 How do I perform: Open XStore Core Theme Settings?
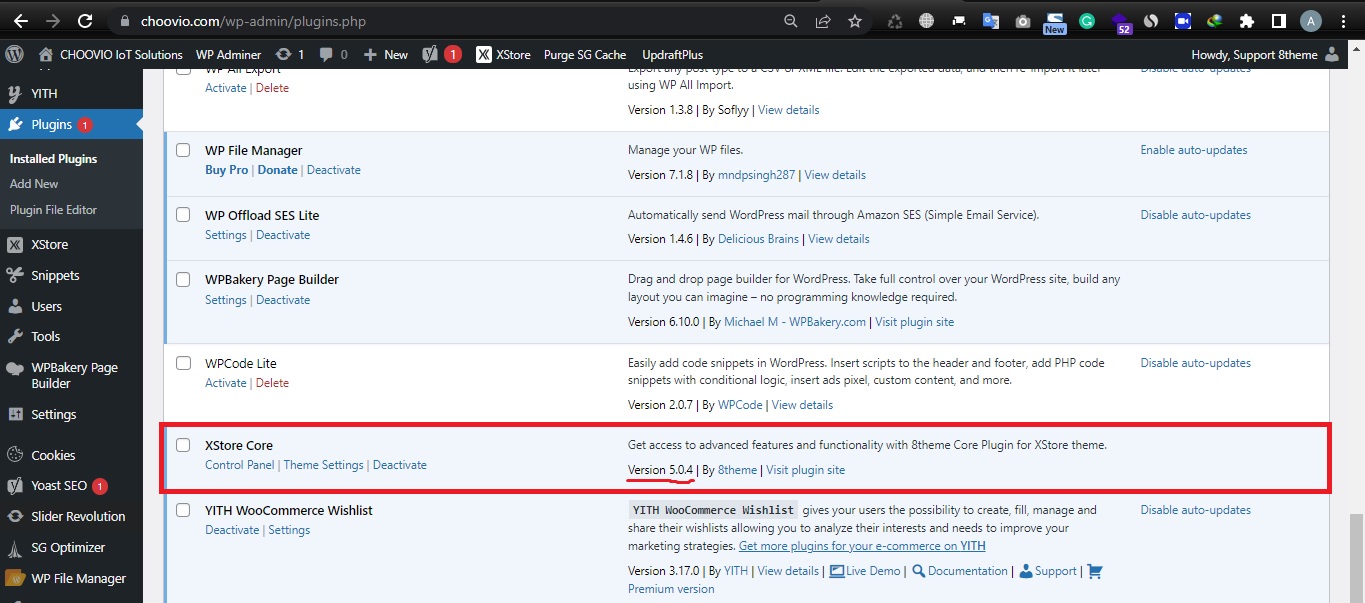324,465
